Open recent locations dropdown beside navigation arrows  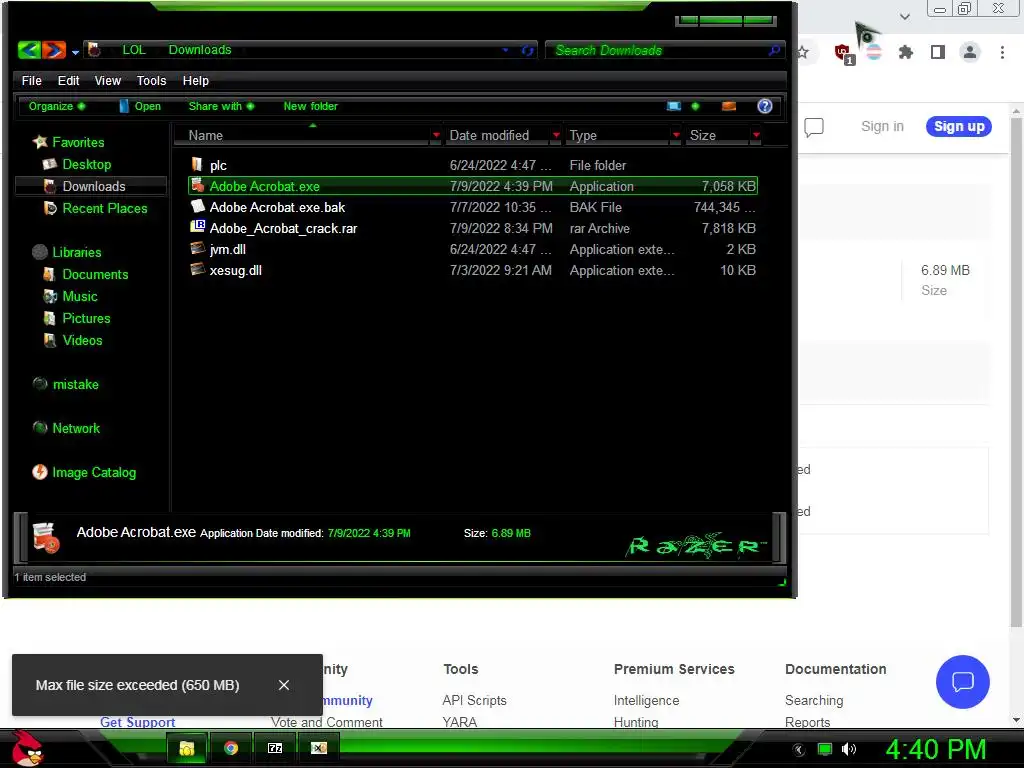point(75,52)
